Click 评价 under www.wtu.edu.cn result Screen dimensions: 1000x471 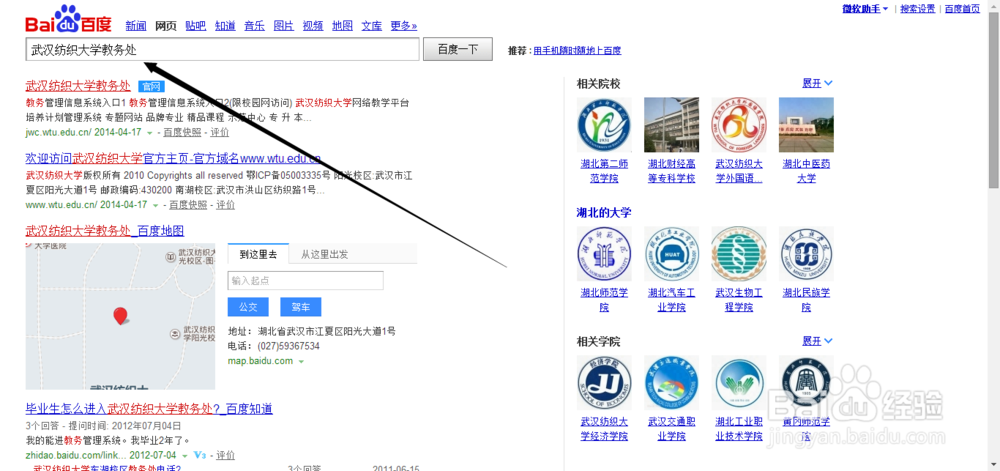(226, 205)
